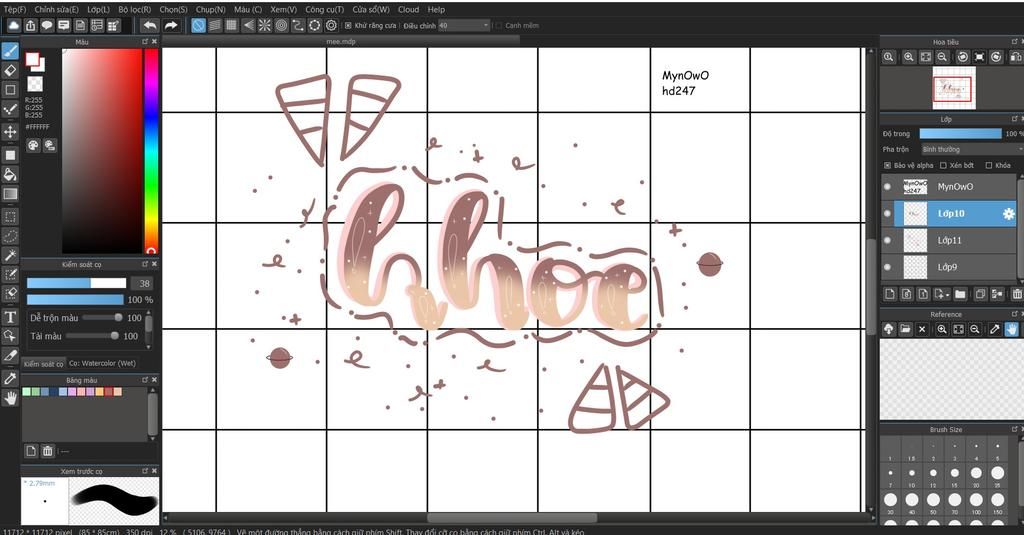
Task: Hide the MynOwO layer
Action: point(887,187)
